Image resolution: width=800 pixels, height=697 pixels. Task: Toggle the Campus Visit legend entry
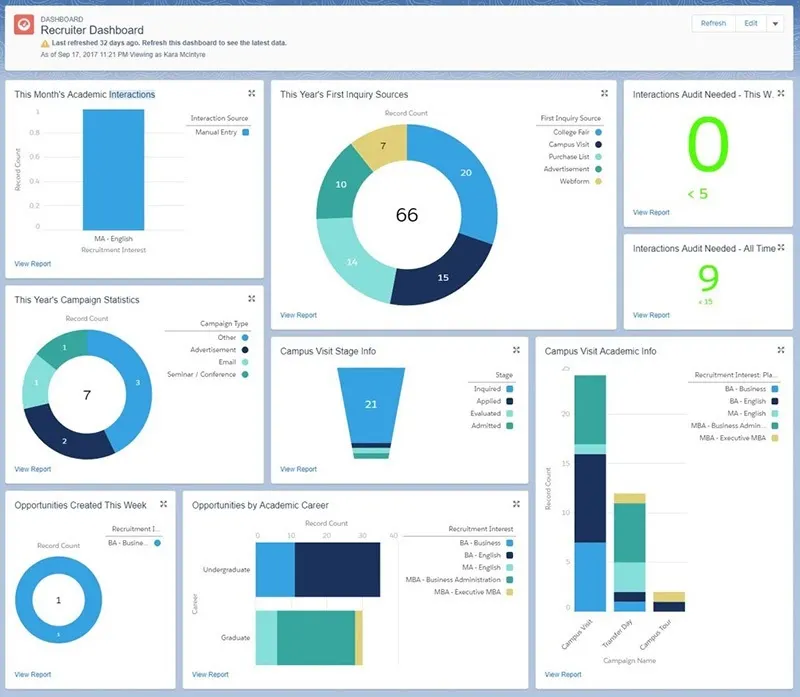pyautogui.click(x=571, y=145)
